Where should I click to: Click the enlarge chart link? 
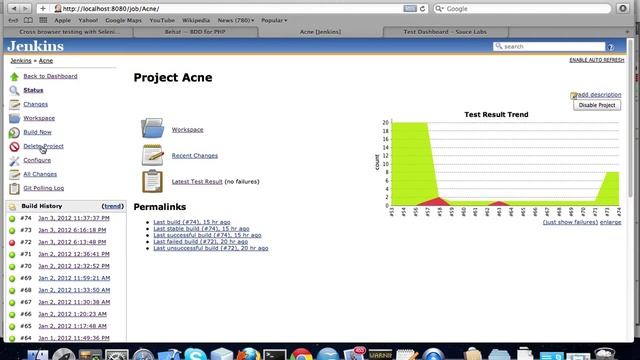point(611,222)
